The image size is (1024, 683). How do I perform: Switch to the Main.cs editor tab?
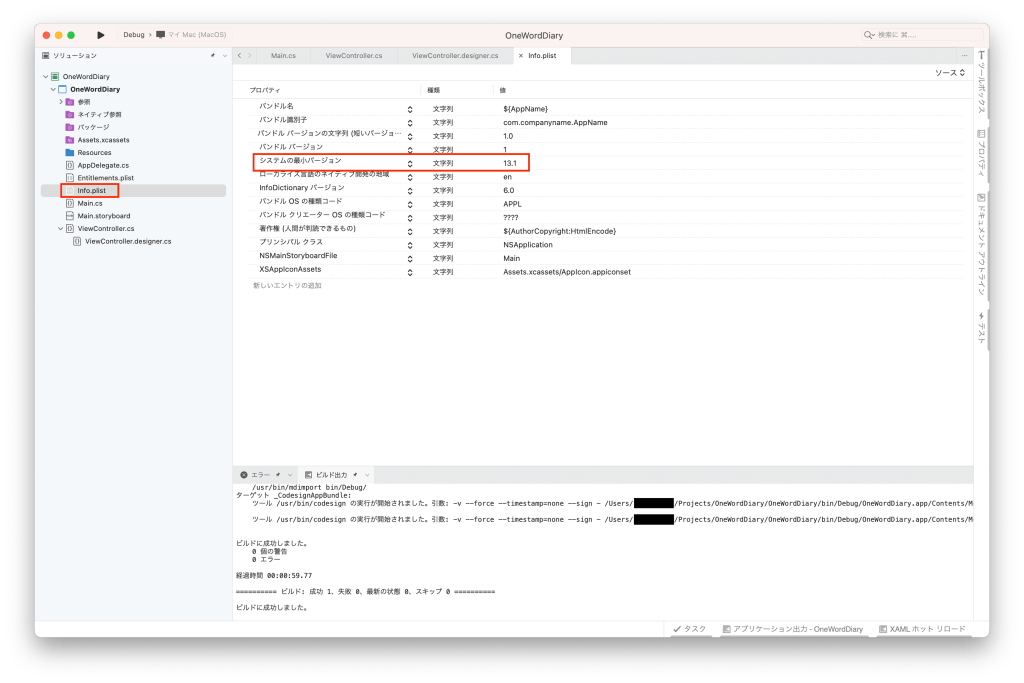coord(283,56)
